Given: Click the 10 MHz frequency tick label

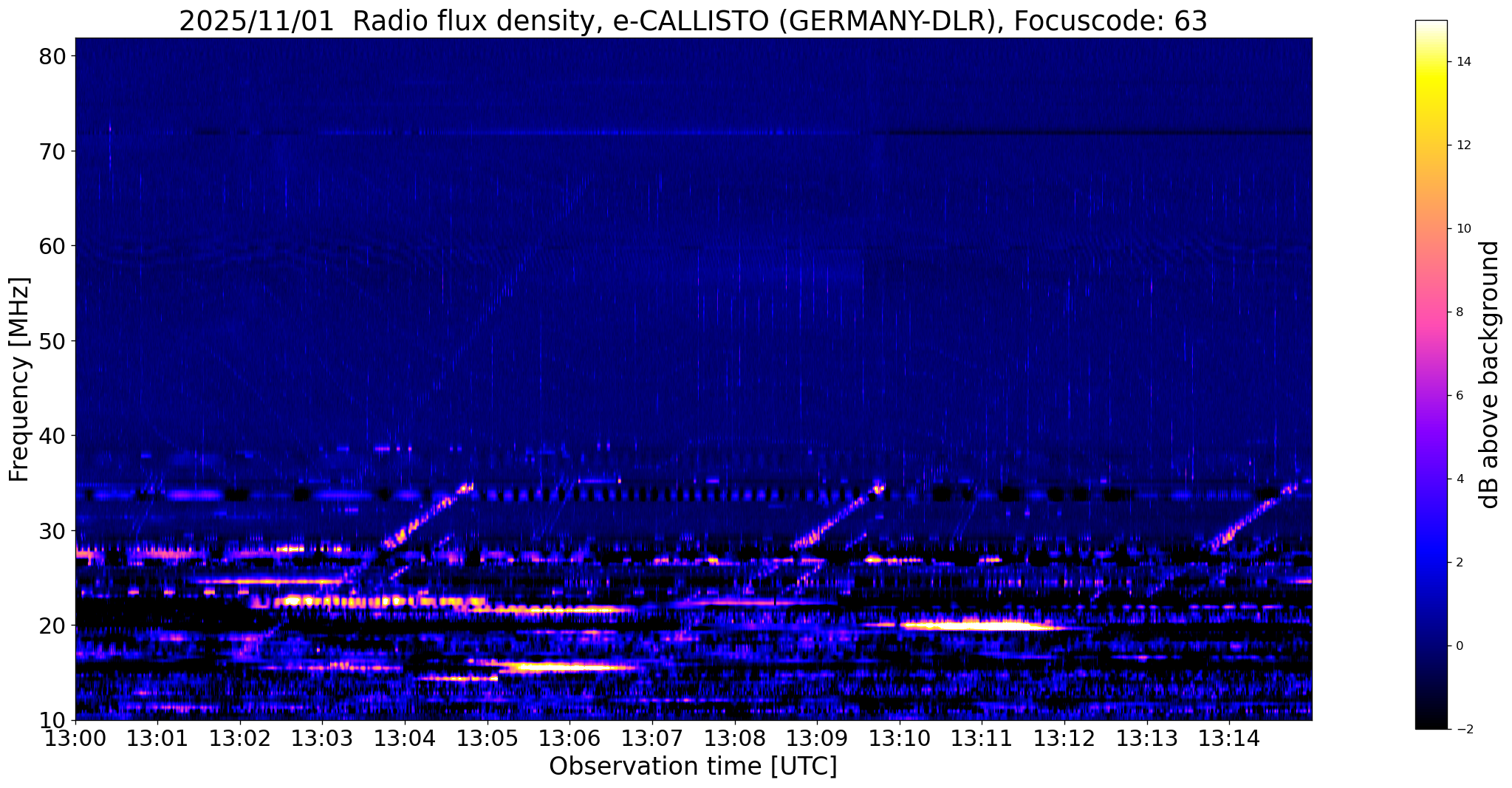Looking at the screenshot, I should click(55, 720).
